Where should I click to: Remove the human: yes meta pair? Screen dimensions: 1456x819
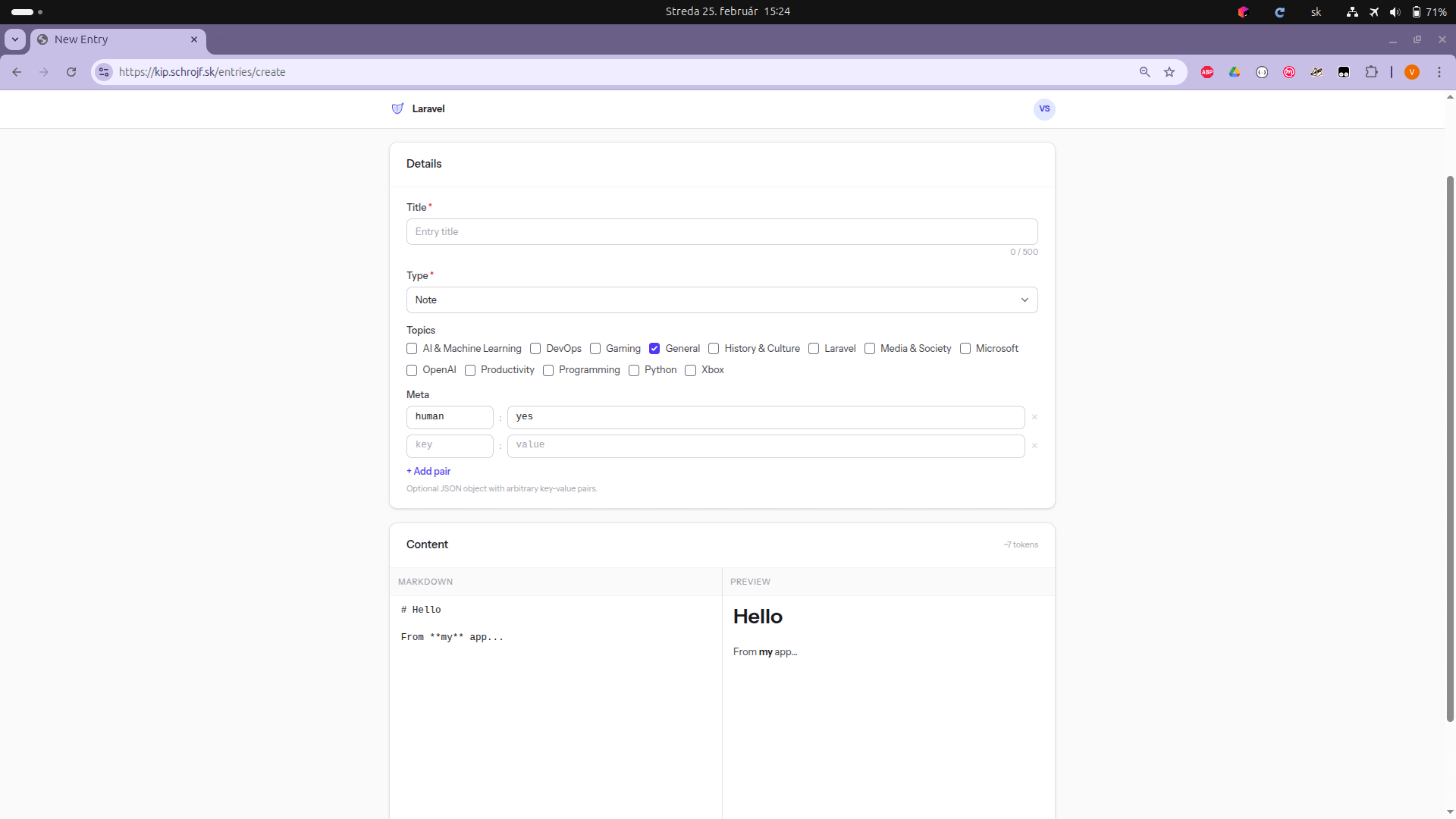[1034, 417]
